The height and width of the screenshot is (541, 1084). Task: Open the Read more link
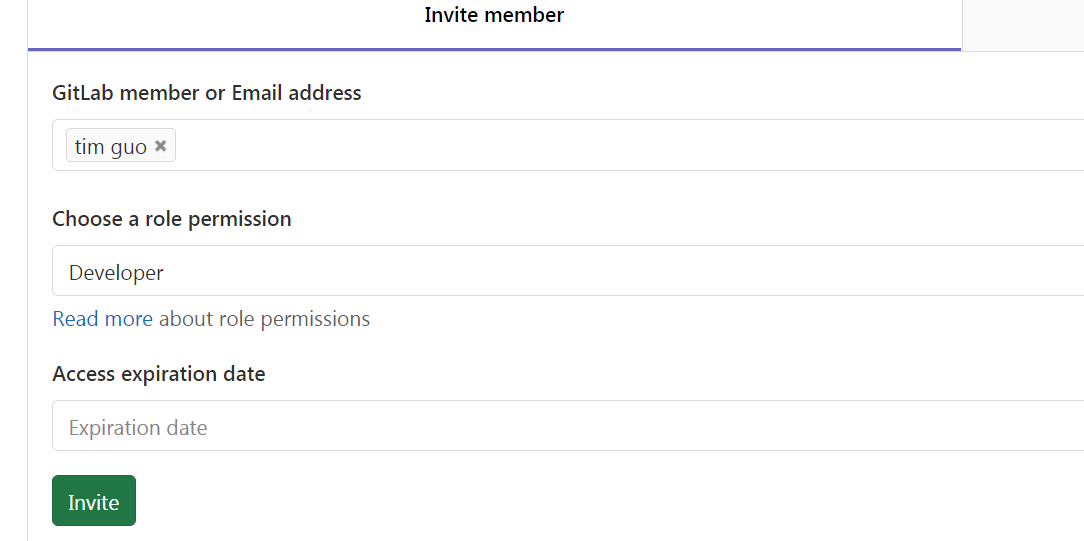pyautogui.click(x=102, y=319)
